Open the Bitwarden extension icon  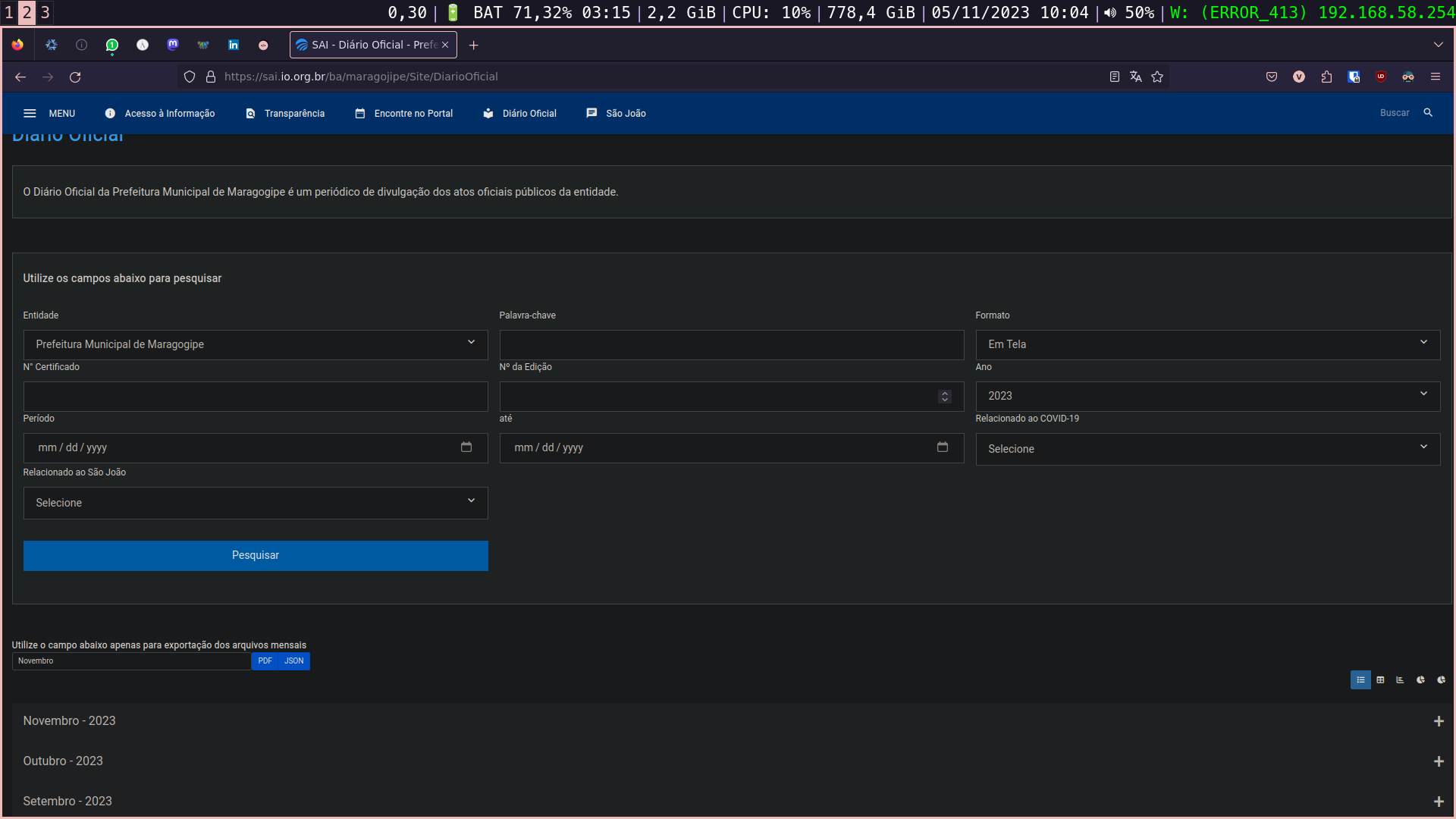pos(1354,77)
